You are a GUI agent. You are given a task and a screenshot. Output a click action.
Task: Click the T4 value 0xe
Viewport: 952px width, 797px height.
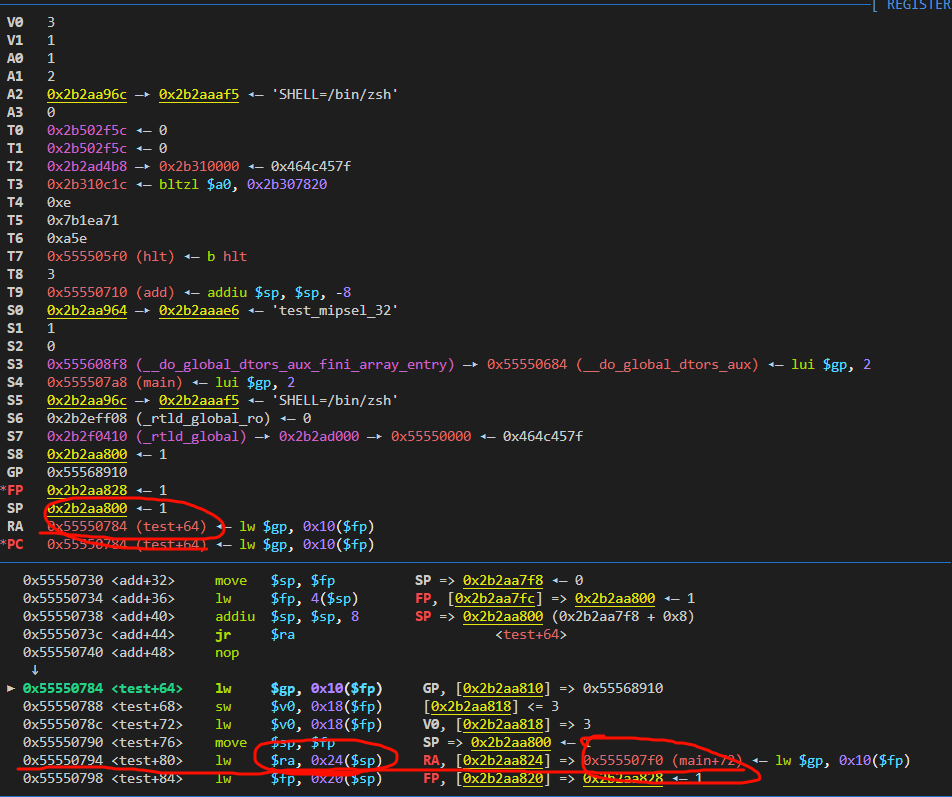59,202
